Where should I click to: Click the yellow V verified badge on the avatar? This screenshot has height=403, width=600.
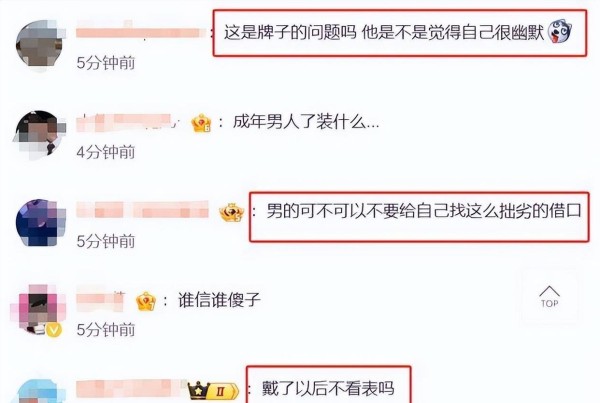pyautogui.click(x=54, y=330)
